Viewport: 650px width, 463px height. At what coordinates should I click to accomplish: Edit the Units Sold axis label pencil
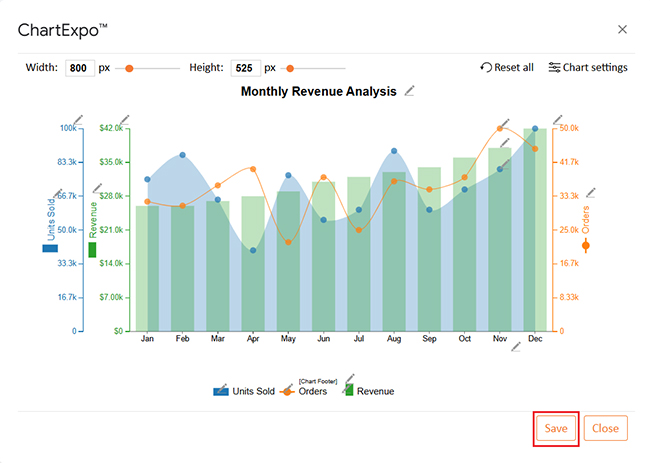tap(58, 192)
